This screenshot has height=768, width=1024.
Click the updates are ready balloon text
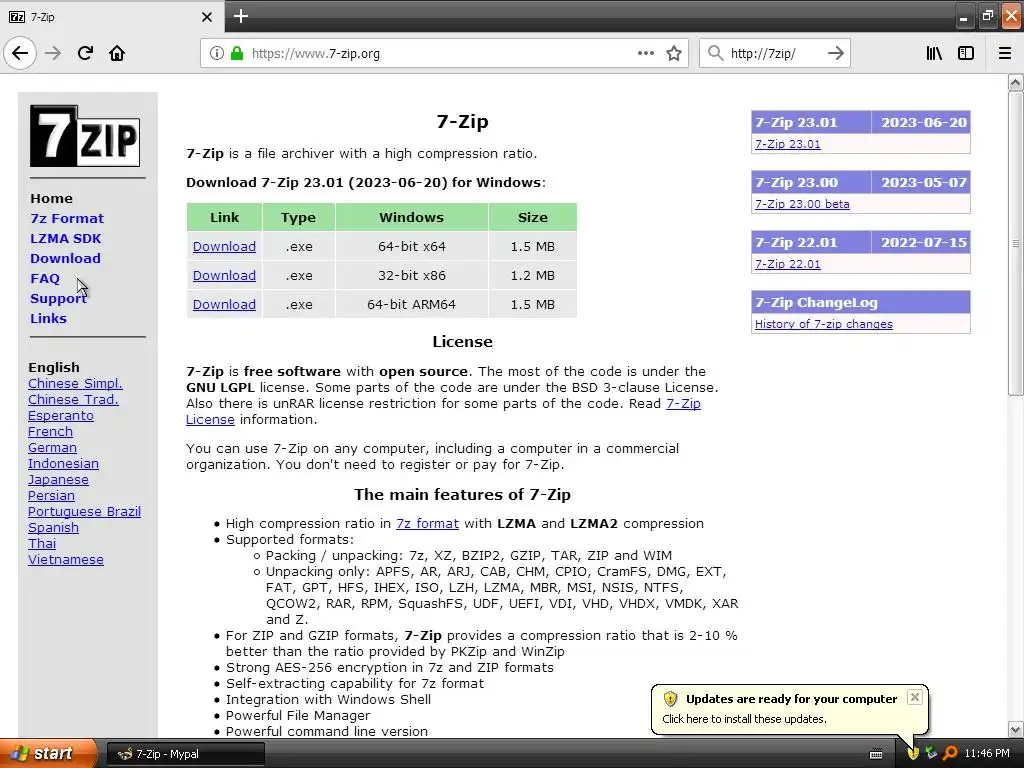[791, 699]
